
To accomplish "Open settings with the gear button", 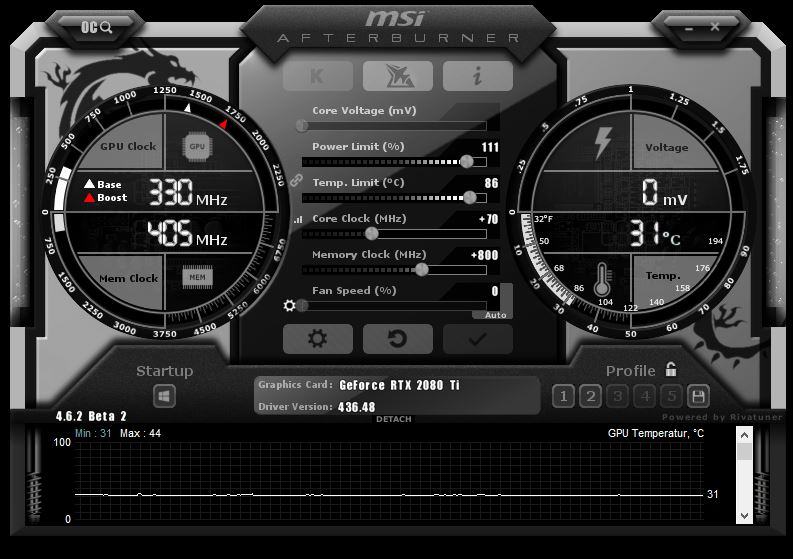I will point(318,339).
